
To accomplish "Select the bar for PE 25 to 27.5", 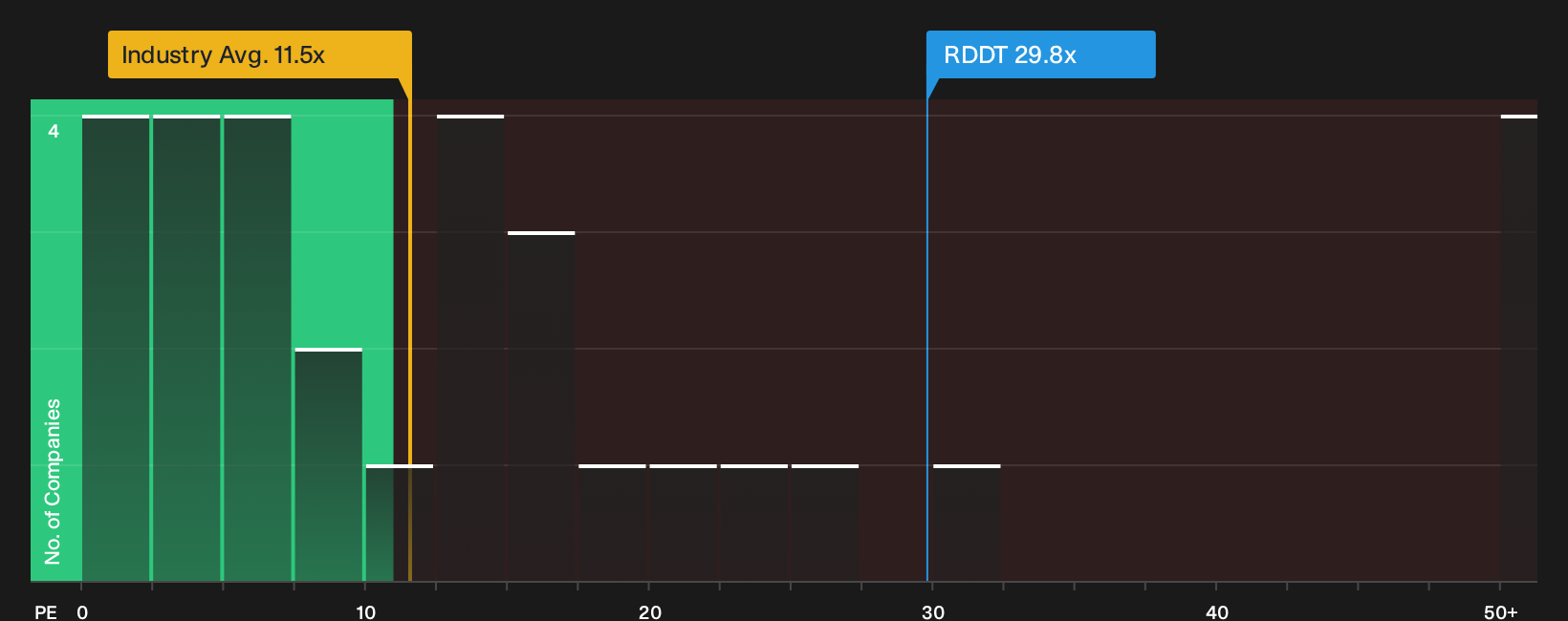I will click(x=825, y=523).
